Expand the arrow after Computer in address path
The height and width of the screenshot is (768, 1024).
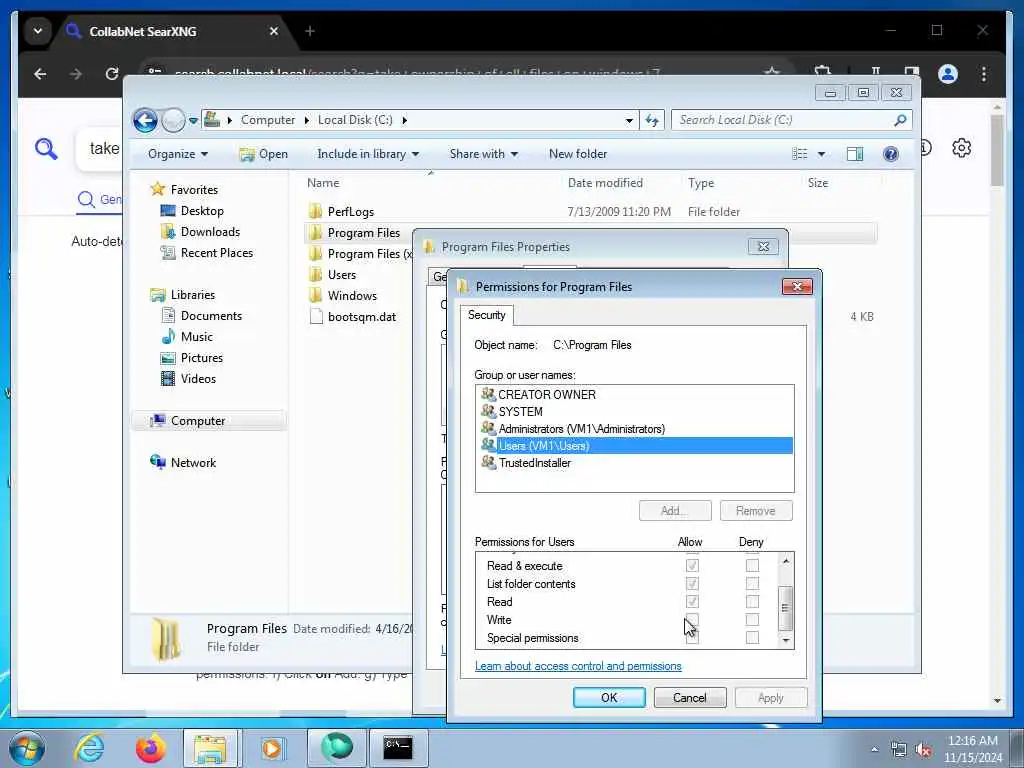coord(306,120)
